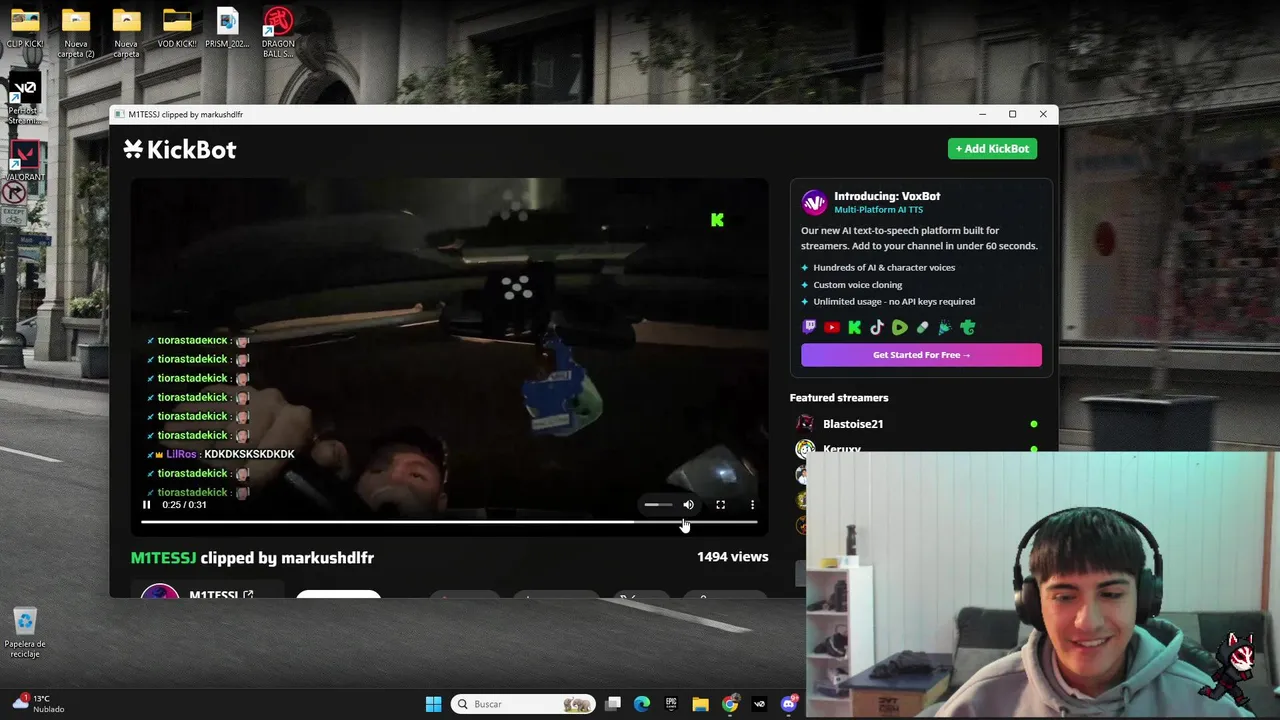Mute the clip with the speaker icon
The width and height of the screenshot is (1280, 720).
click(x=688, y=505)
